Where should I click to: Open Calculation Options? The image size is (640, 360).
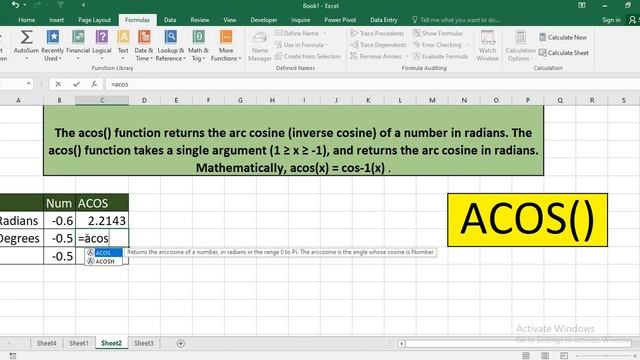tap(520, 46)
